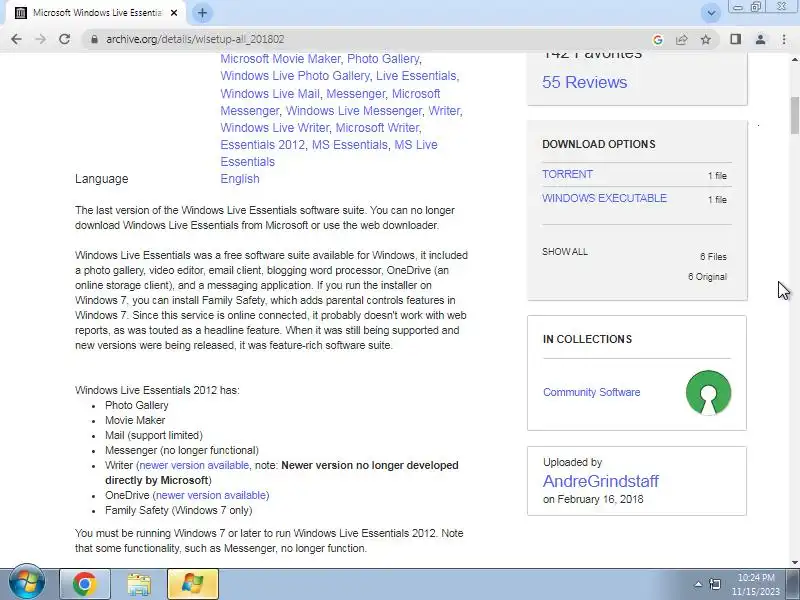Open the Chrome three-dot menu
This screenshot has width=800, height=600.
tap(784, 39)
